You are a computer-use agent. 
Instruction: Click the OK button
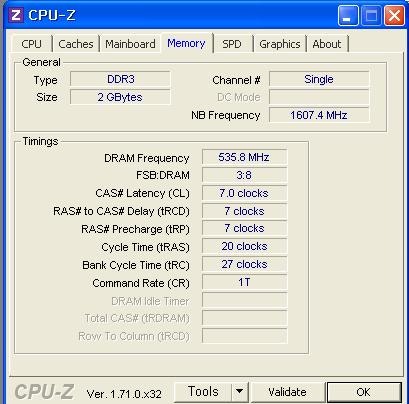coord(363,392)
